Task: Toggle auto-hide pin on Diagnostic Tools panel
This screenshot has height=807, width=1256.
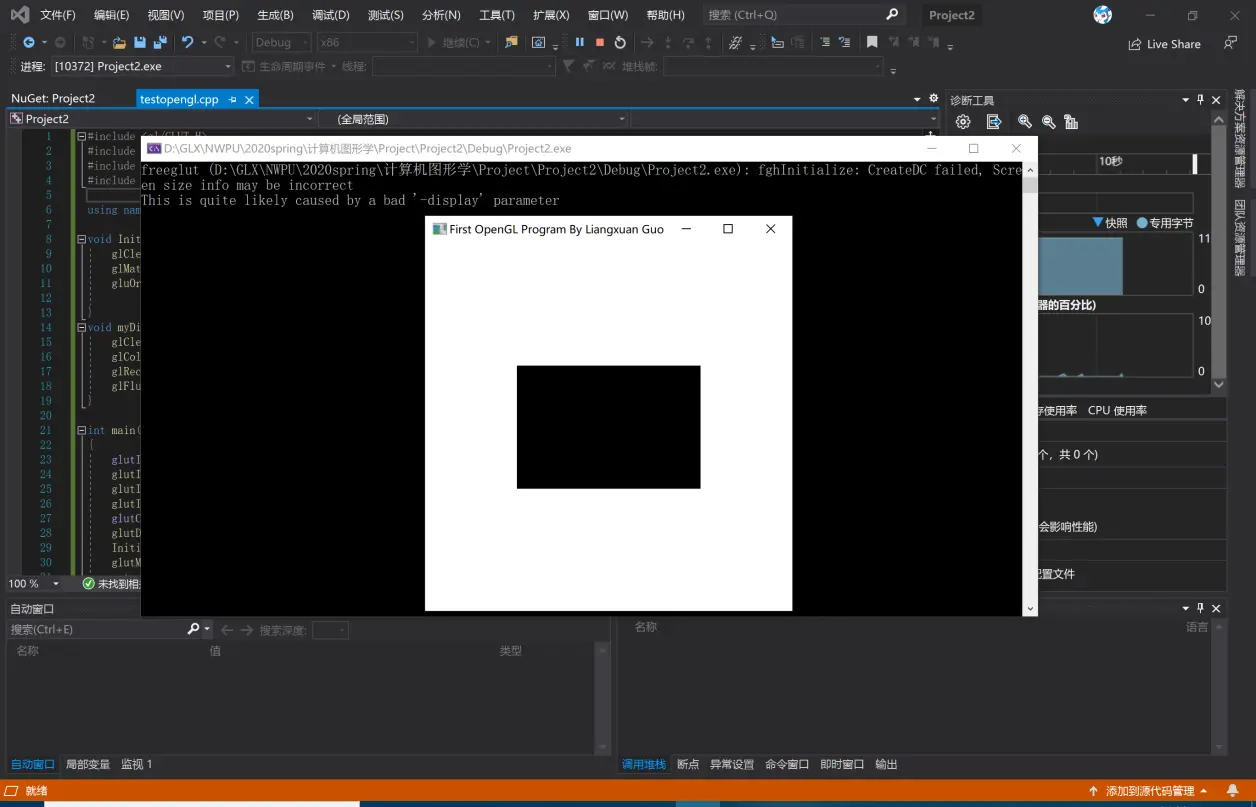Action: tap(1201, 100)
